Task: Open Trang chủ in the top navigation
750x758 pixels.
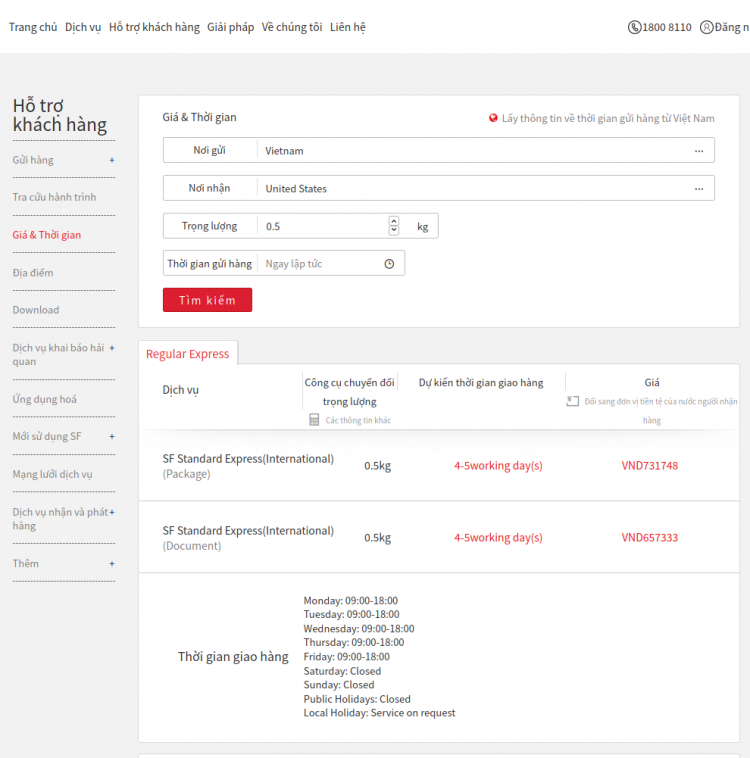Action: pos(33,27)
